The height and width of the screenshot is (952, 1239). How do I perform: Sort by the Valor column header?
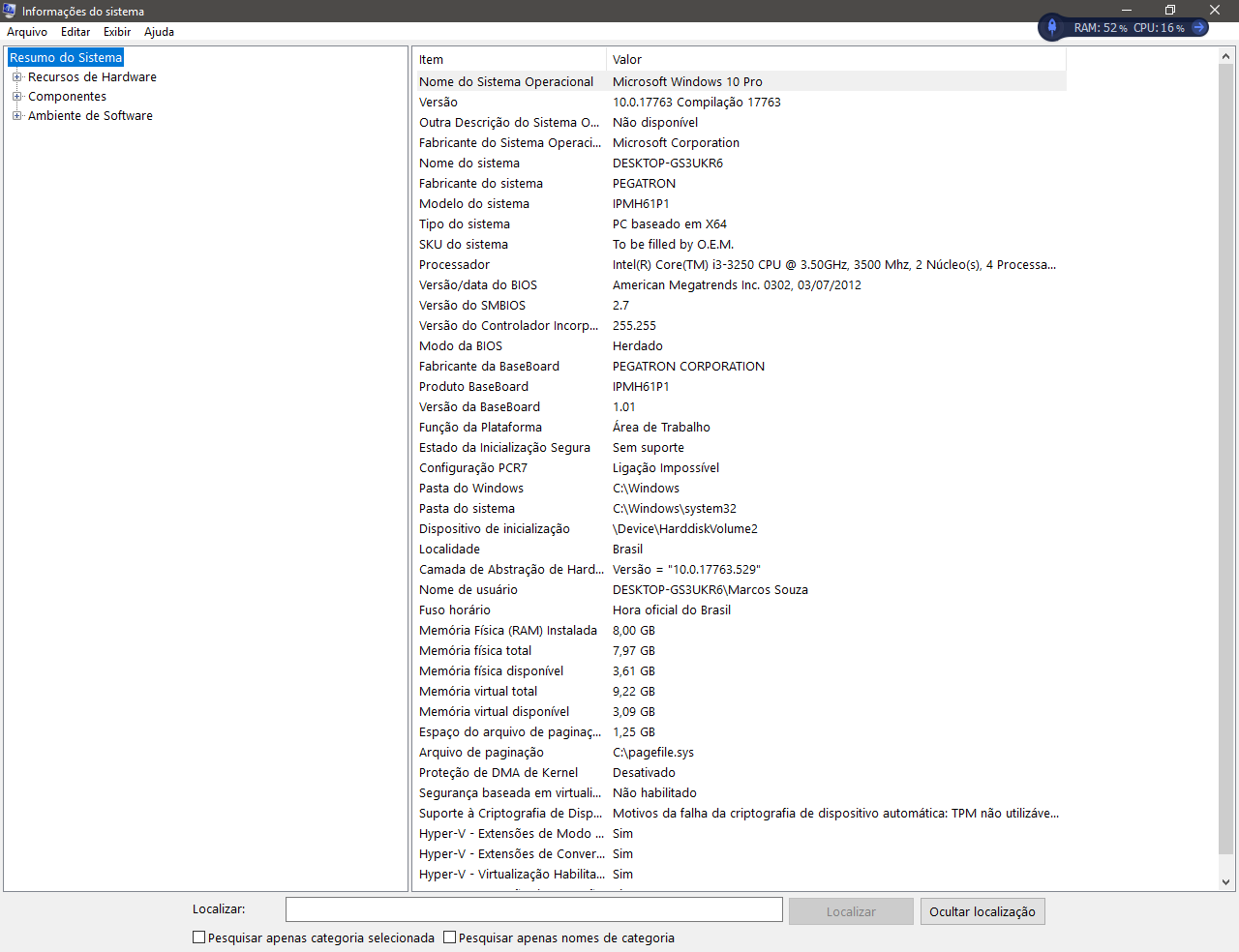click(x=836, y=59)
